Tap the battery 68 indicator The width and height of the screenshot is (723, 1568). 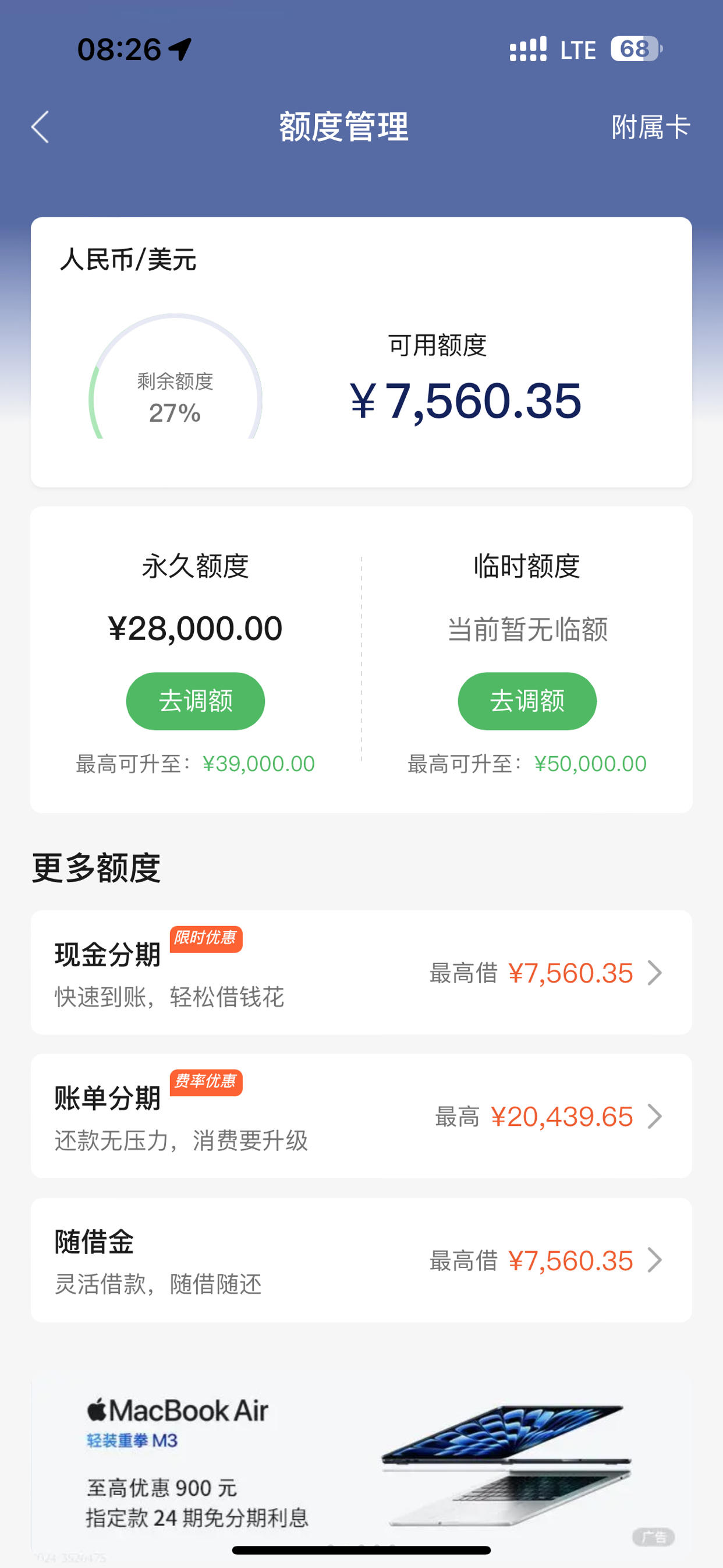636,49
